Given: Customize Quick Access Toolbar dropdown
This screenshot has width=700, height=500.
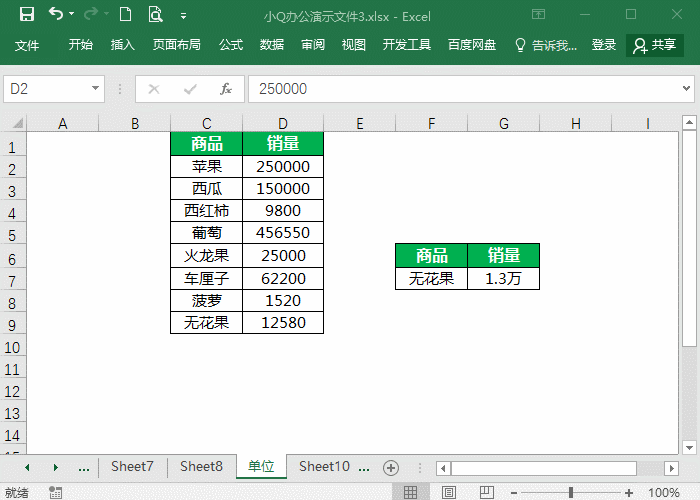Looking at the screenshot, I should [x=183, y=16].
